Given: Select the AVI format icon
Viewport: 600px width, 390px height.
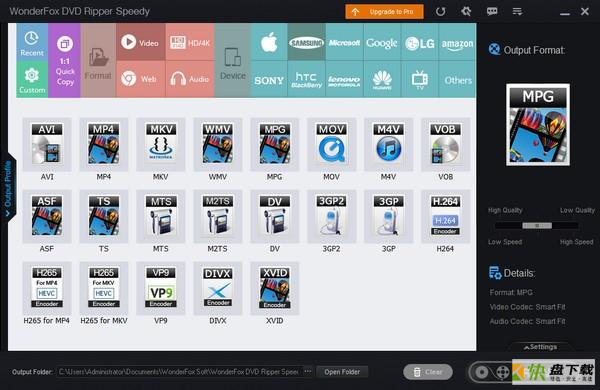Looking at the screenshot, I should (47, 144).
